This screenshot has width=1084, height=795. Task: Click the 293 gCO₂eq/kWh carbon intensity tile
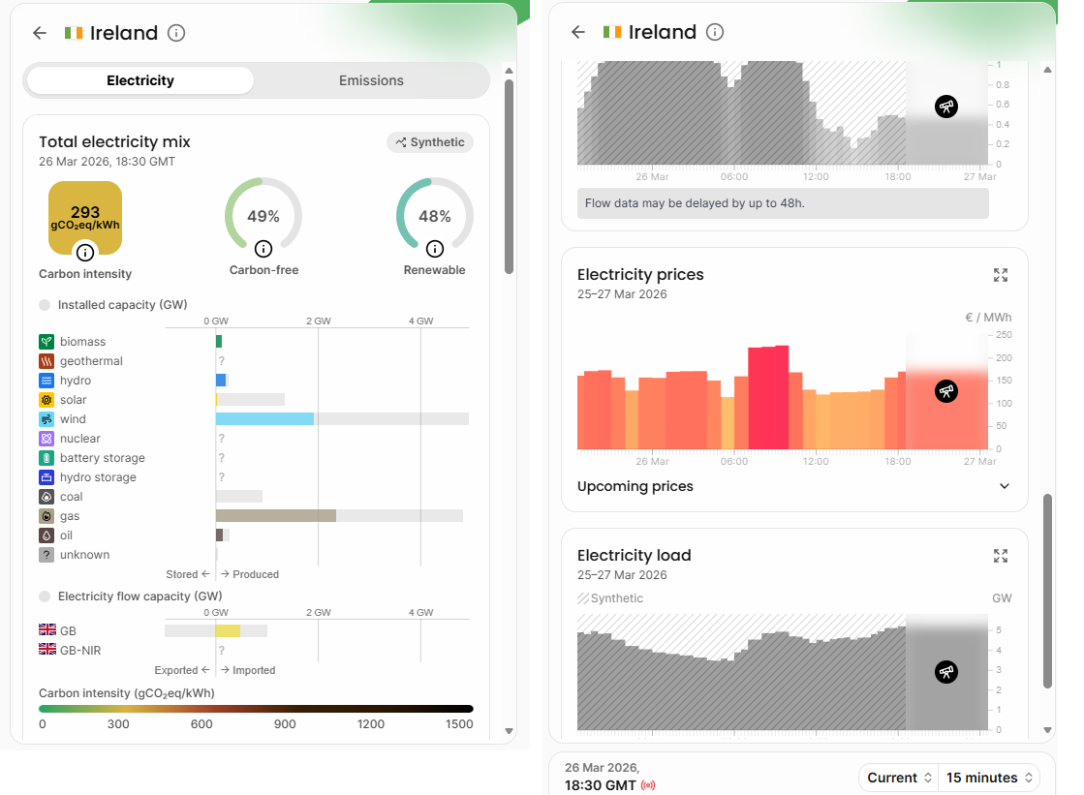tap(85, 217)
